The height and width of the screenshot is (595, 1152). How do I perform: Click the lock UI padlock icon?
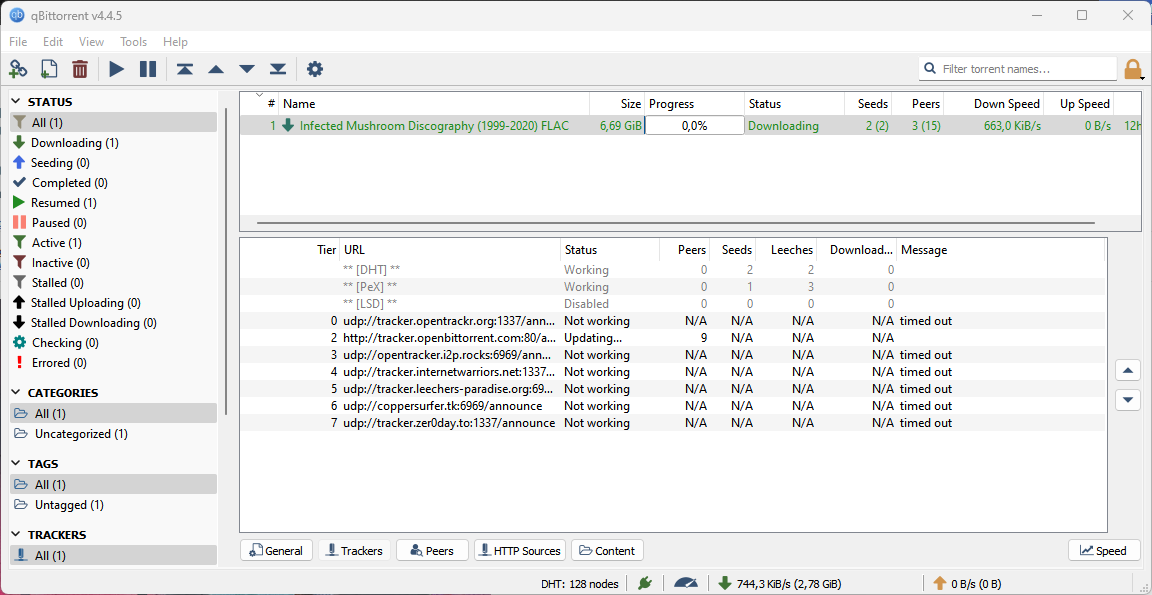point(1133,69)
